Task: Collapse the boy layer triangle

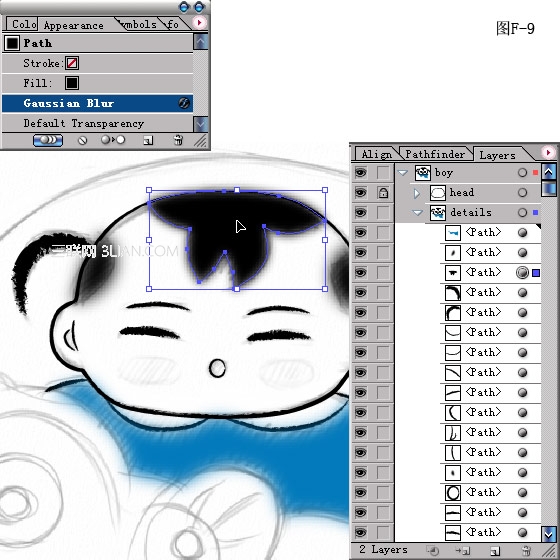Action: (x=403, y=173)
